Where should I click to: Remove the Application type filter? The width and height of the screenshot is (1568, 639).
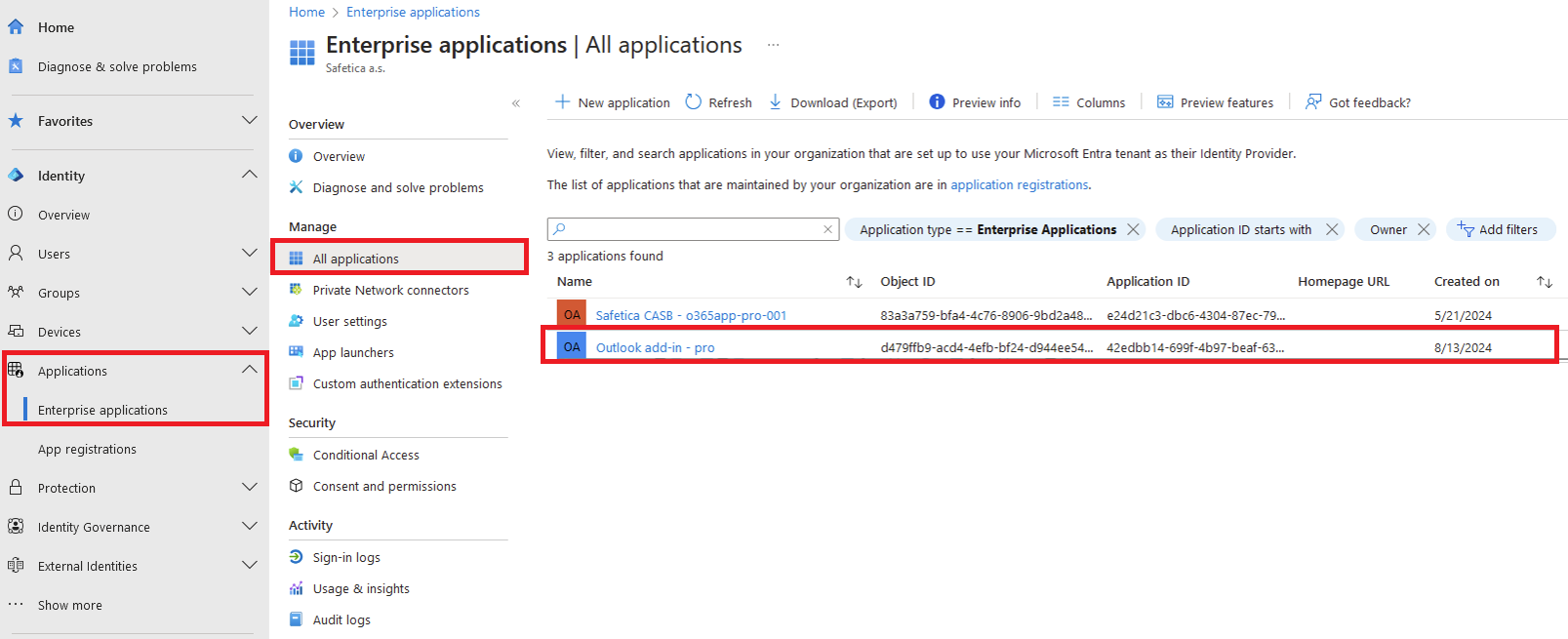pos(1133,229)
